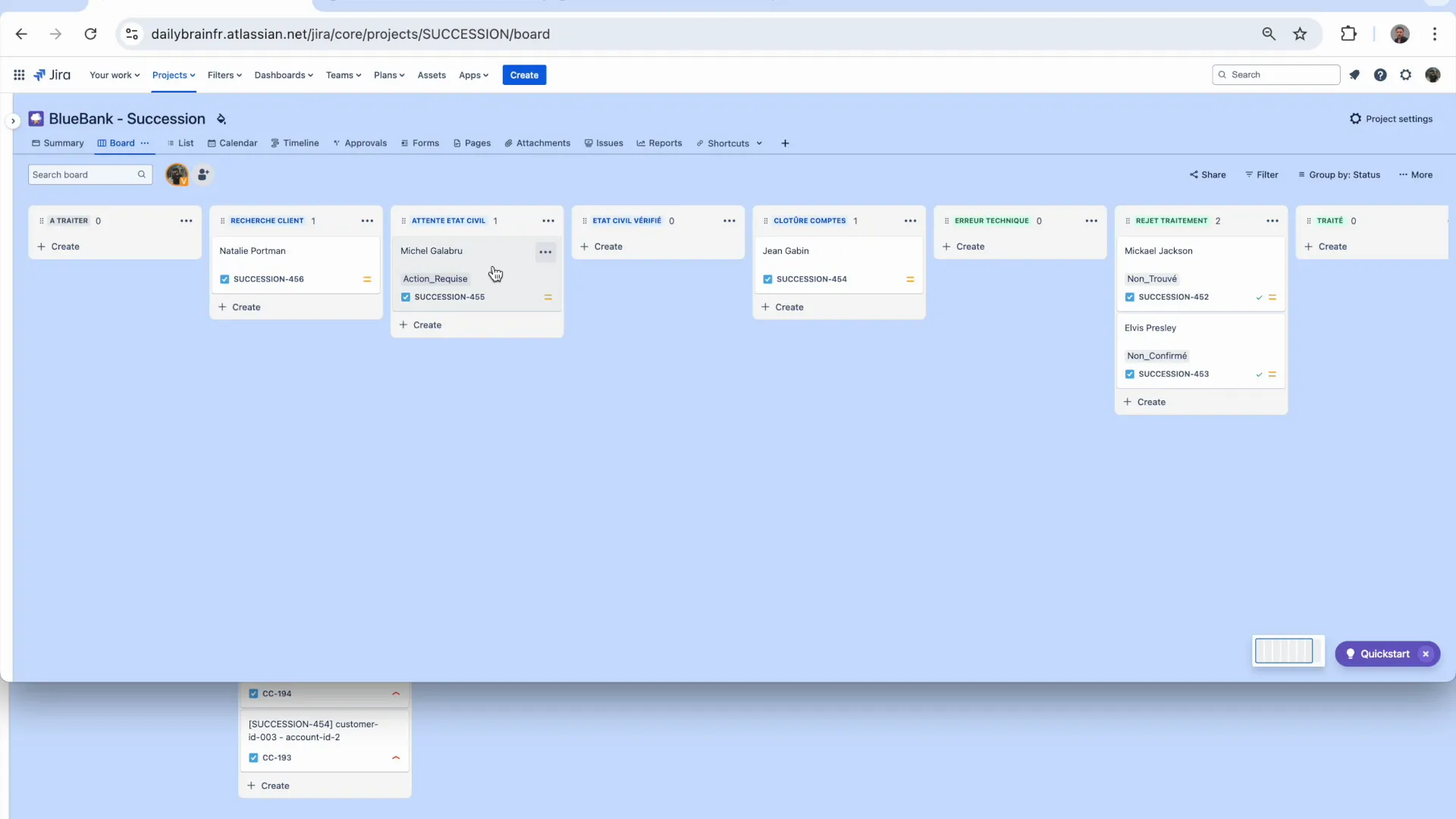This screenshot has width=1456, height=819.
Task: Open the Jira app switcher grid icon
Action: tap(19, 75)
